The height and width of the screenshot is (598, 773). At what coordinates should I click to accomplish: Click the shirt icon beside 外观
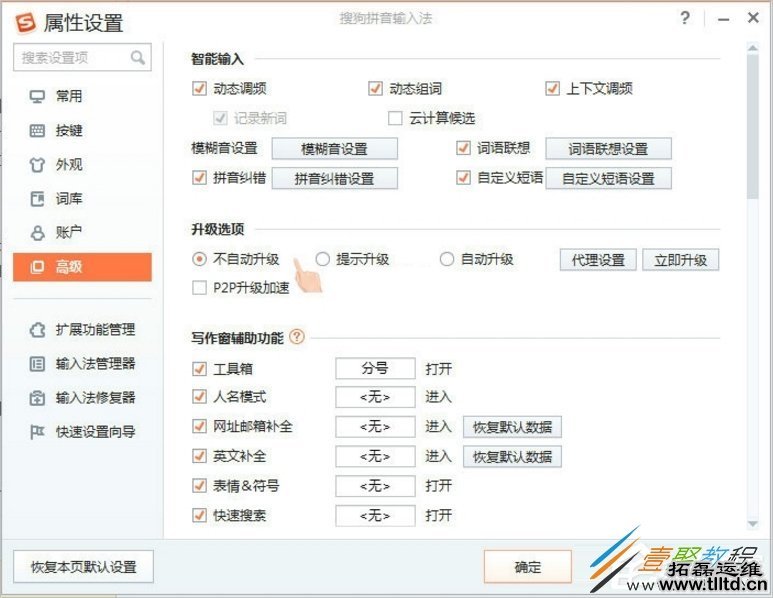pyautogui.click(x=37, y=165)
